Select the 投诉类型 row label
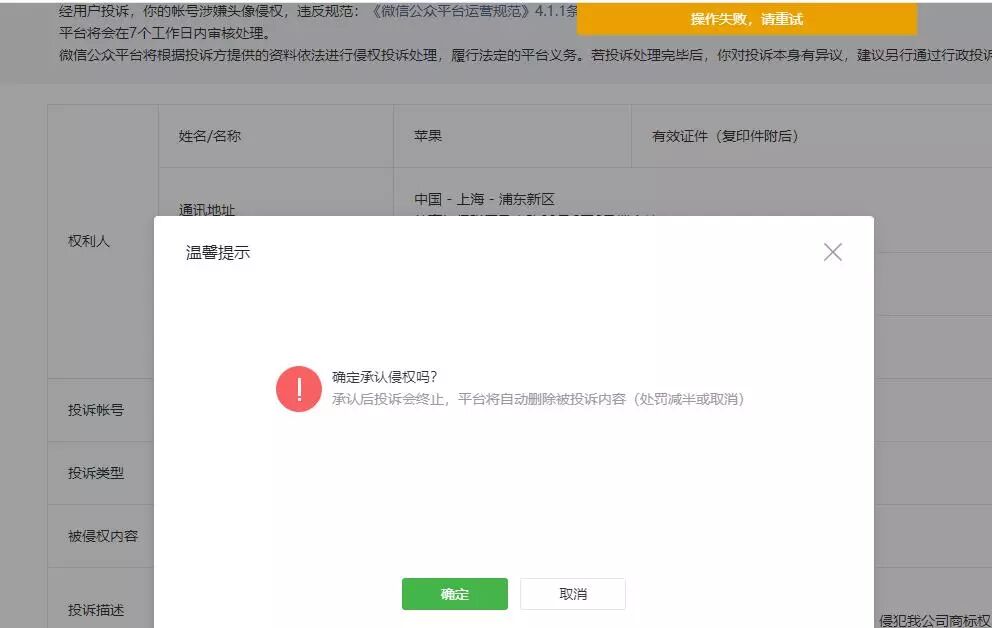The height and width of the screenshot is (628, 992). (x=96, y=472)
